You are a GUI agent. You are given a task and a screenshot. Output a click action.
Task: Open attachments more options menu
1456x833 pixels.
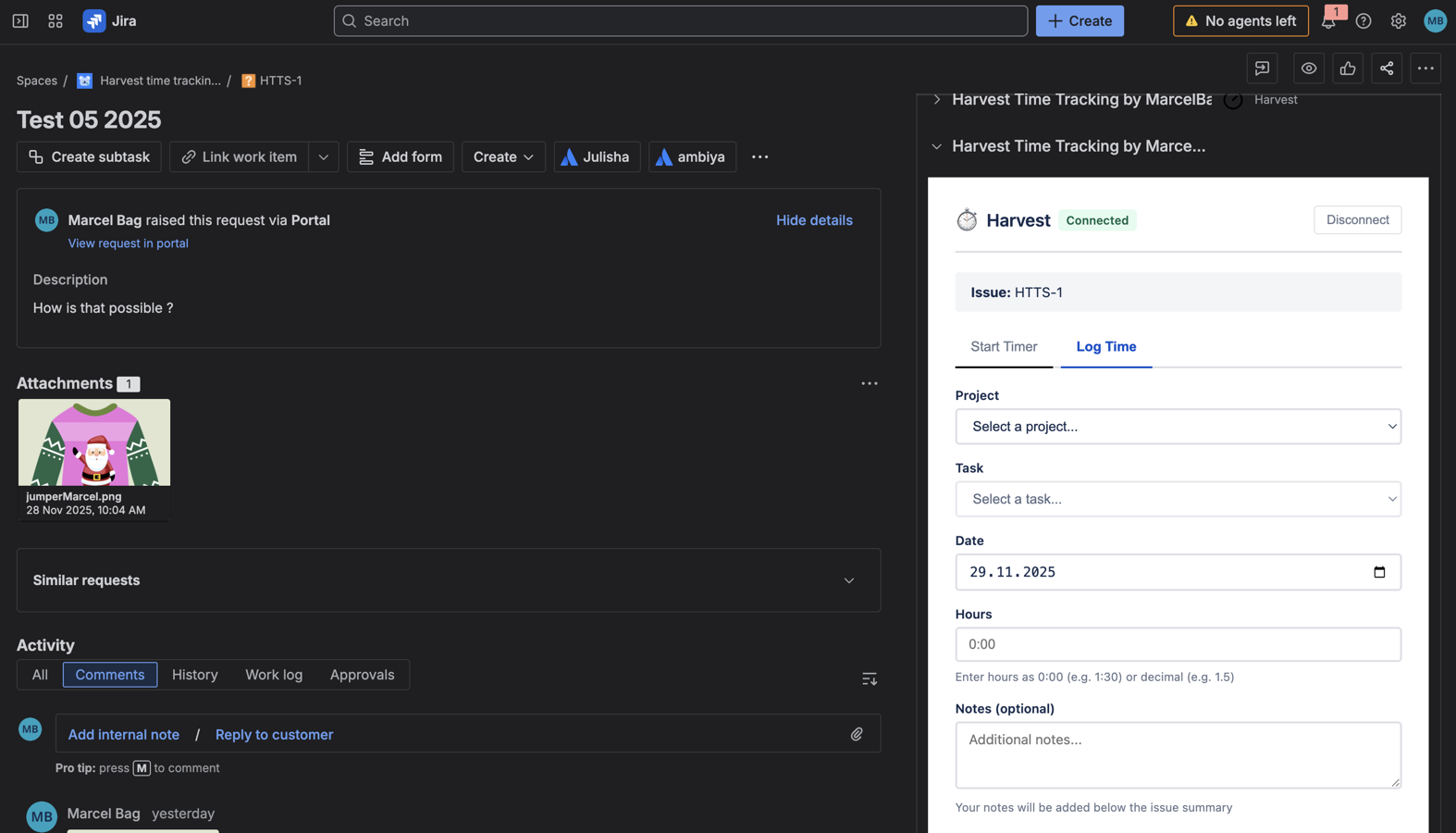pos(870,383)
